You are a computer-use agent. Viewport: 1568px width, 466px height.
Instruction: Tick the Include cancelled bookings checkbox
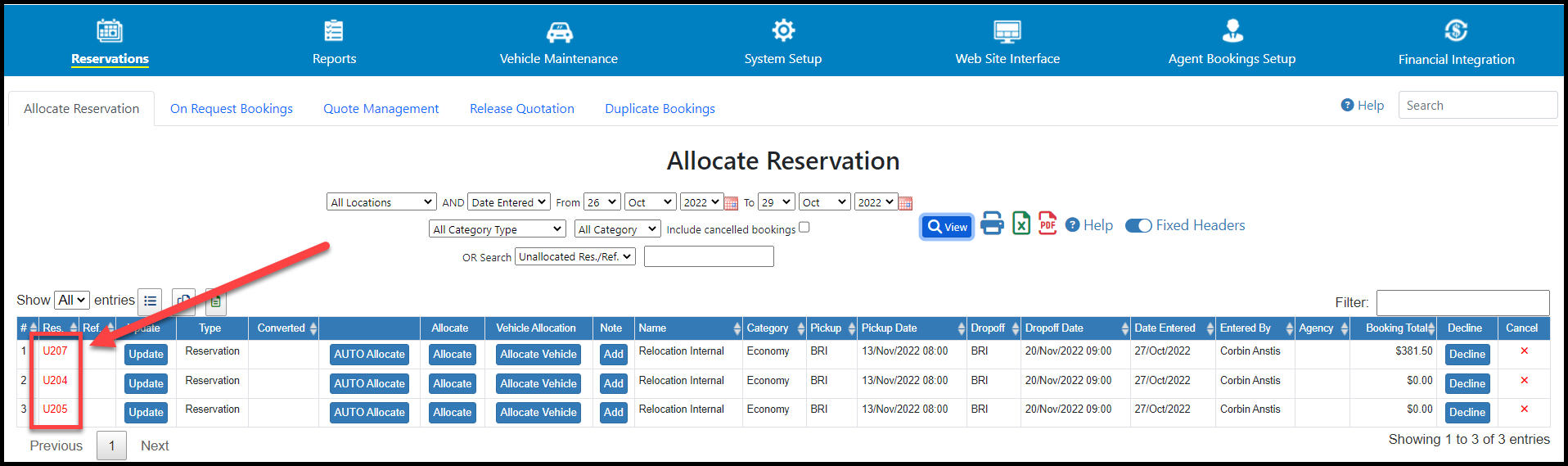pyautogui.click(x=804, y=228)
